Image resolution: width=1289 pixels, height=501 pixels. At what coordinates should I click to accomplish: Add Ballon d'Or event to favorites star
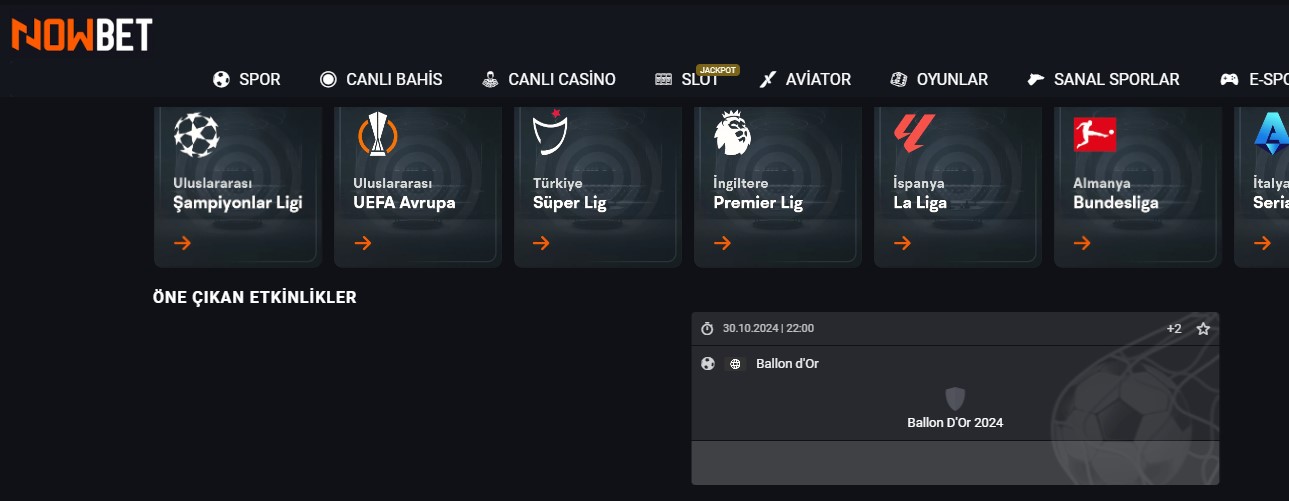coord(1203,329)
